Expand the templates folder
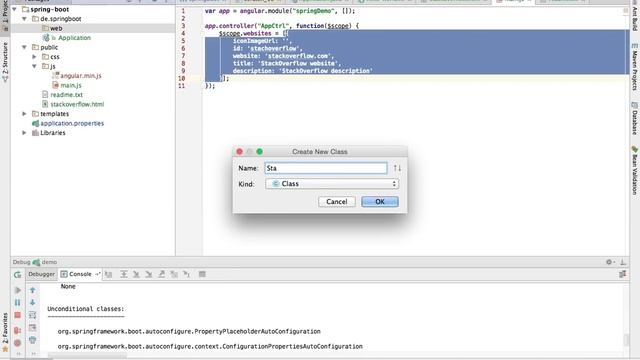 24,114
